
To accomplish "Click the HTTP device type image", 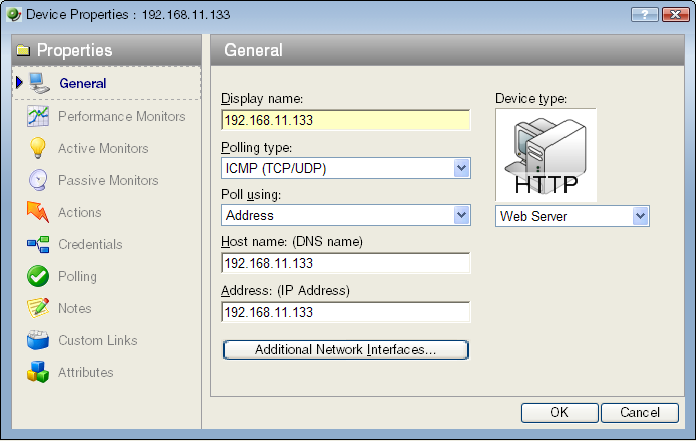I will click(546, 155).
